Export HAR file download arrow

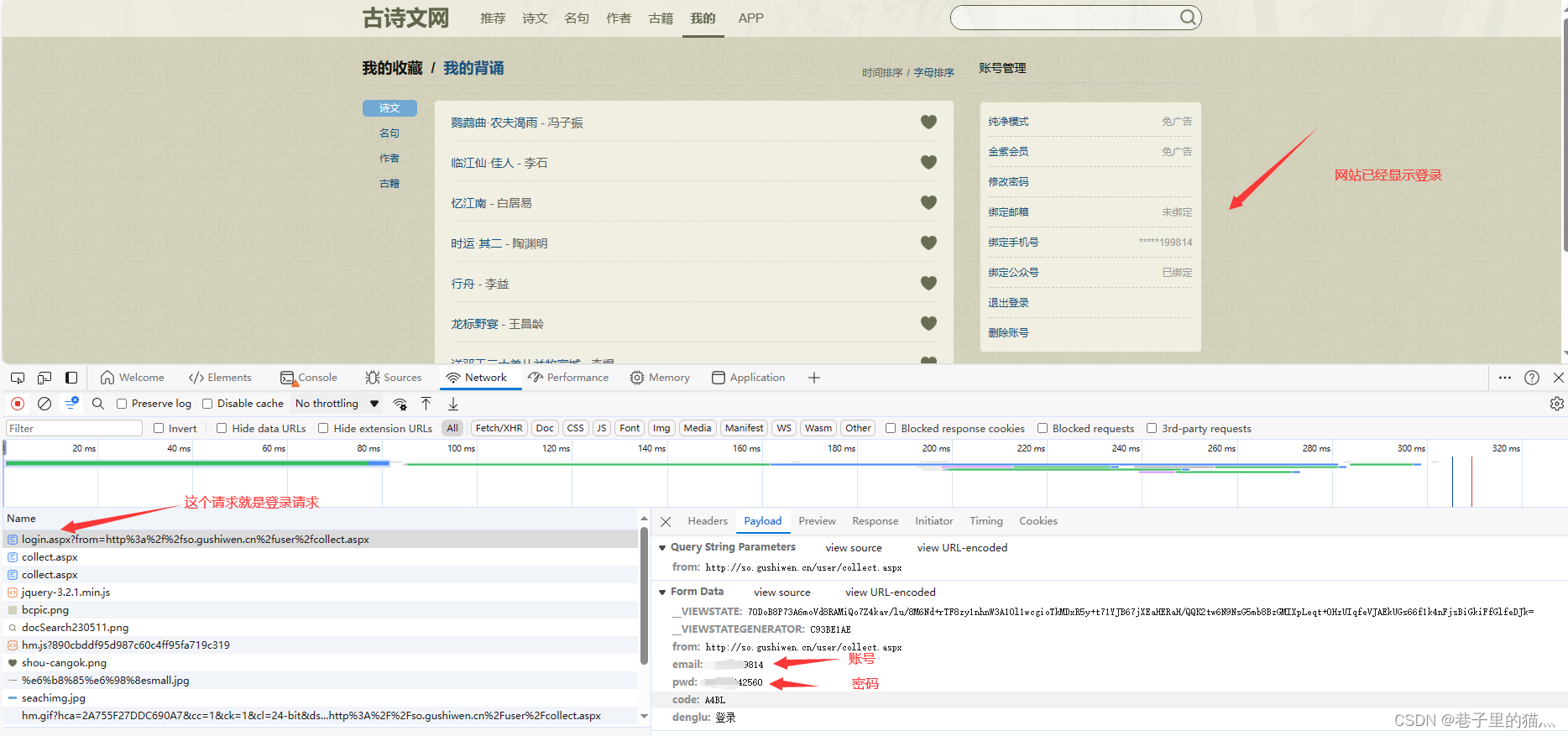pos(453,404)
